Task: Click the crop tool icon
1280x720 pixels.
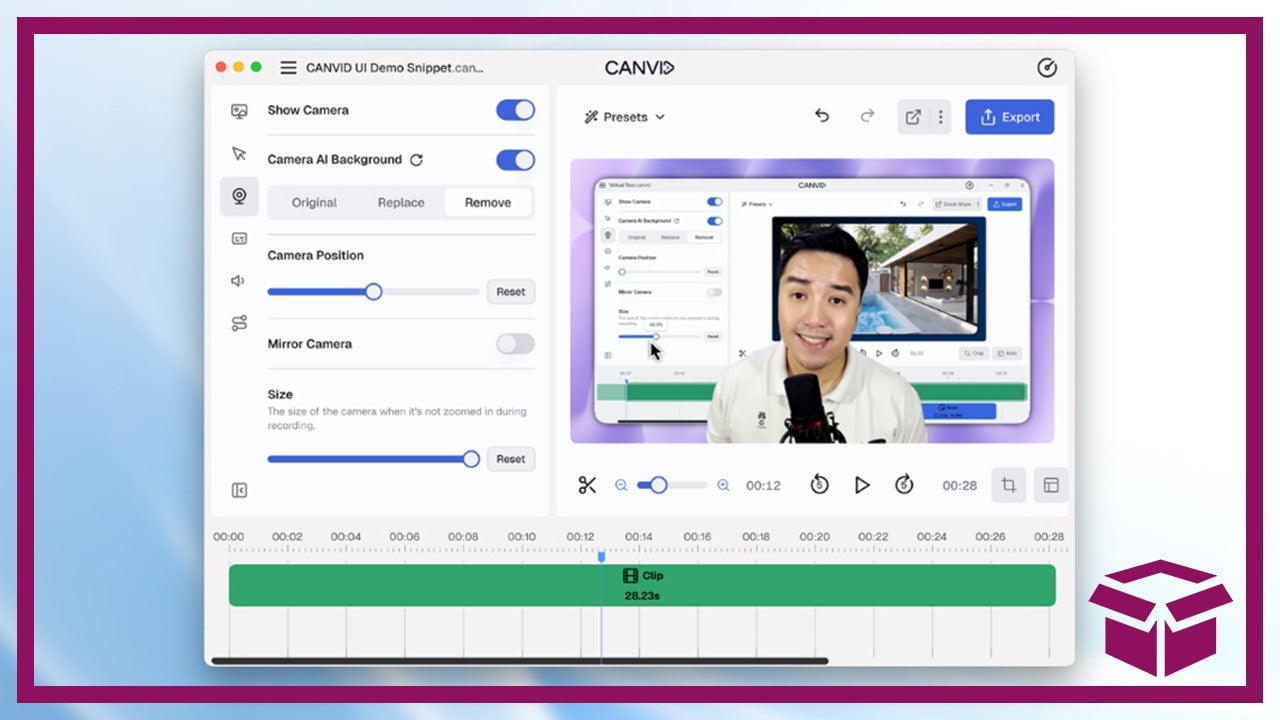Action: 1009,485
